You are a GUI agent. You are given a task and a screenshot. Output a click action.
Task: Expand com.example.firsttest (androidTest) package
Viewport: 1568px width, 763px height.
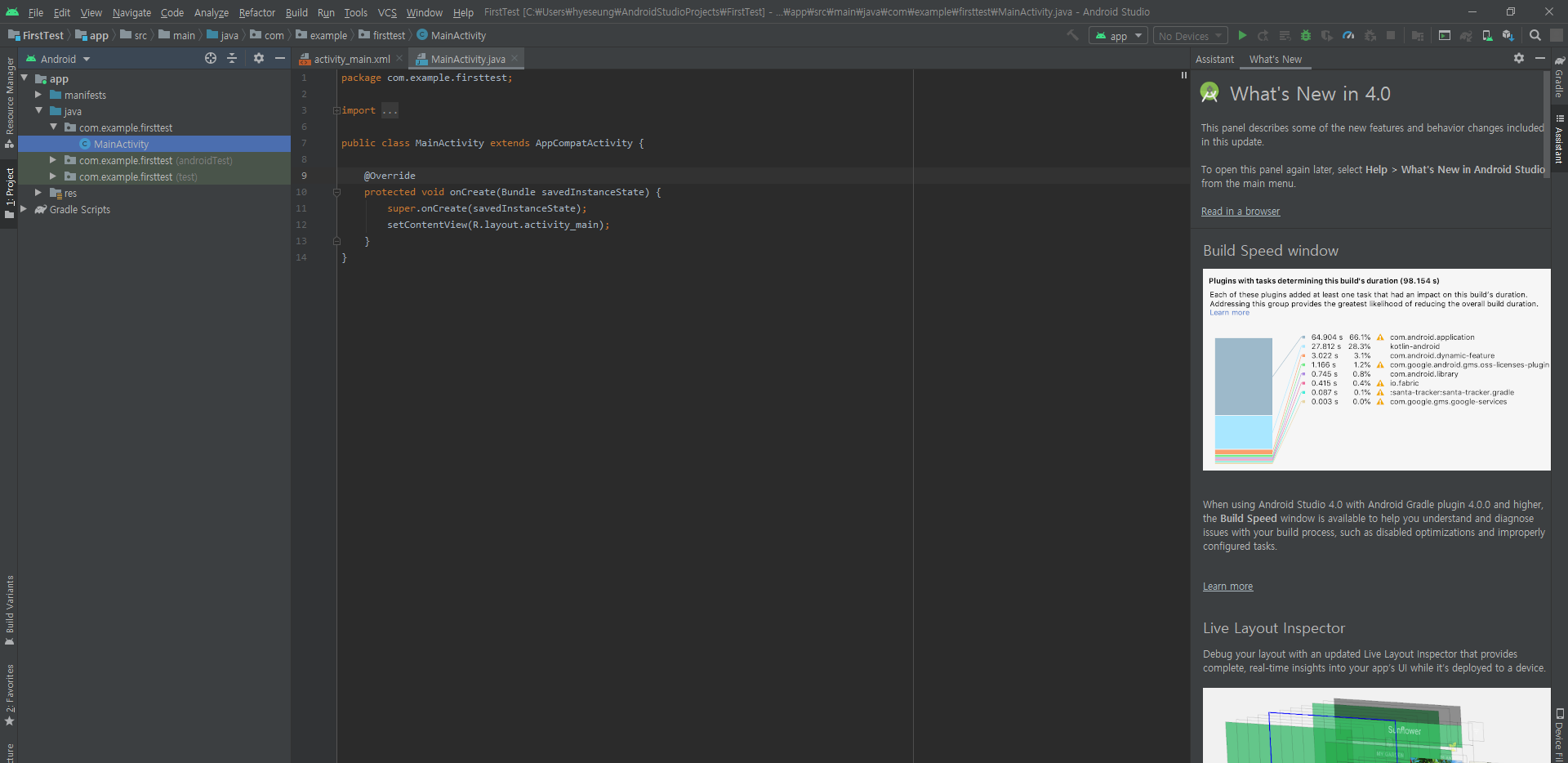pyautogui.click(x=53, y=160)
